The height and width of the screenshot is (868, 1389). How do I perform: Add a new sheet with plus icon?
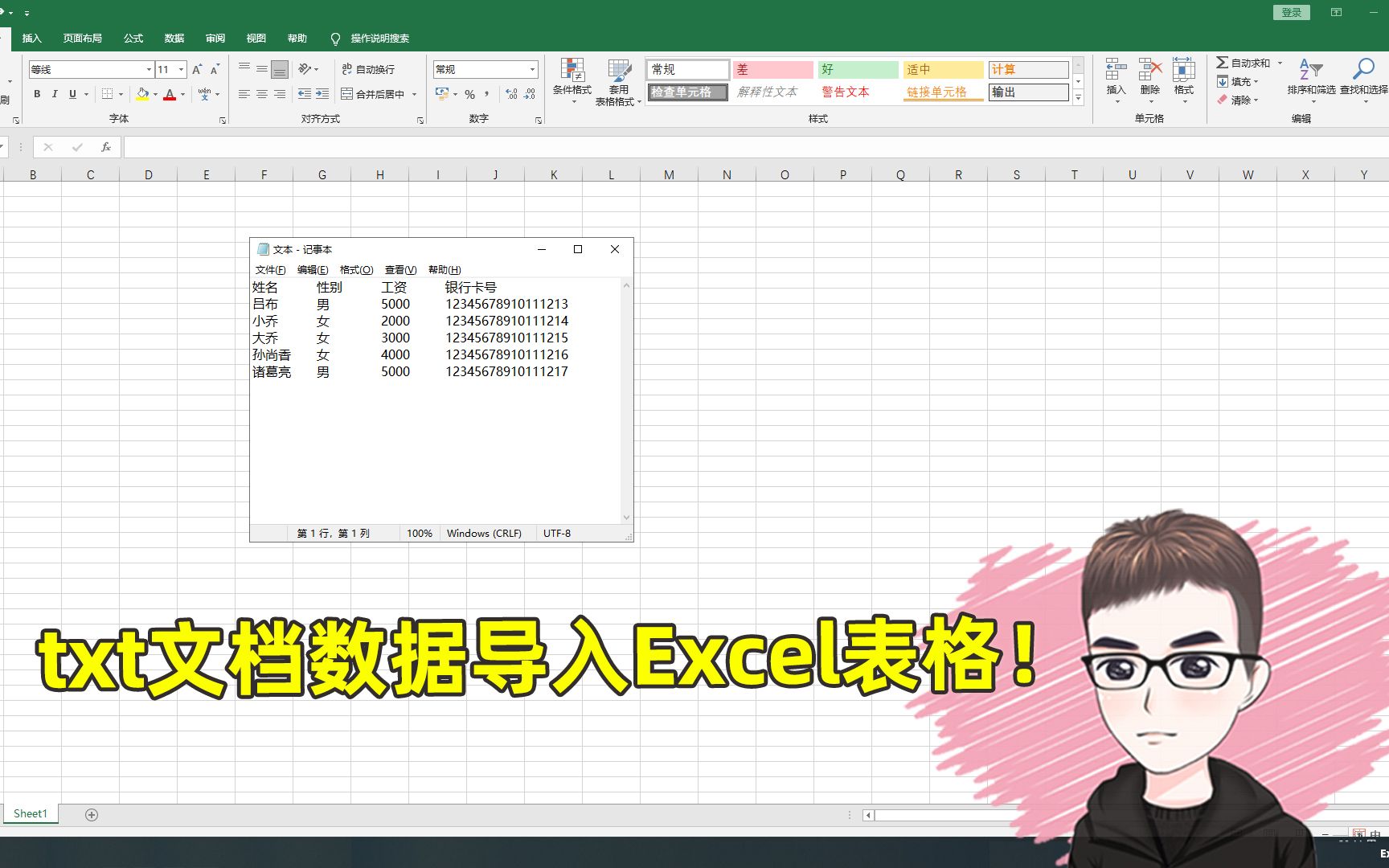[x=92, y=815]
